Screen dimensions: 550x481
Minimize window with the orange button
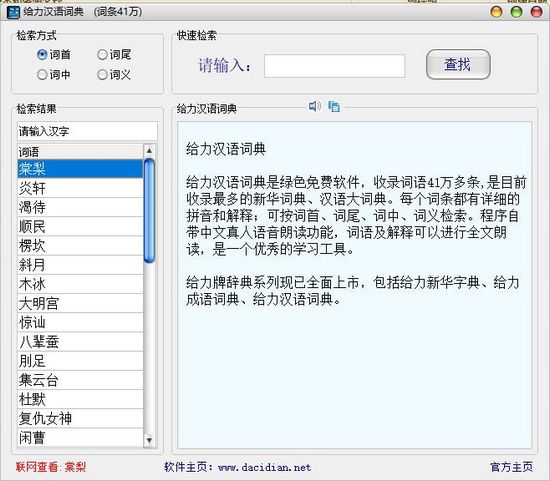pos(496,12)
